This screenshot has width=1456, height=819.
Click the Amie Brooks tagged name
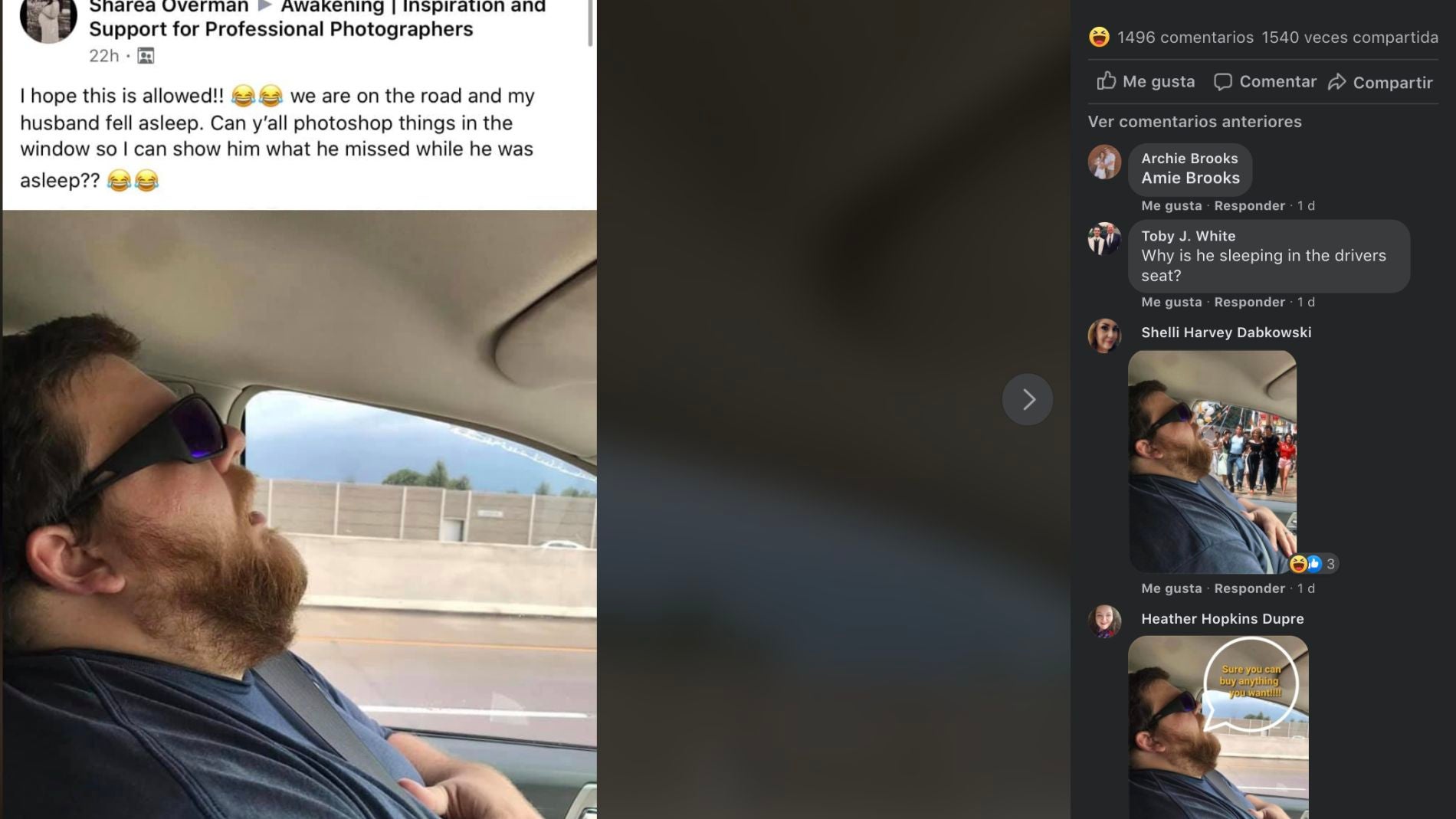pos(1190,178)
